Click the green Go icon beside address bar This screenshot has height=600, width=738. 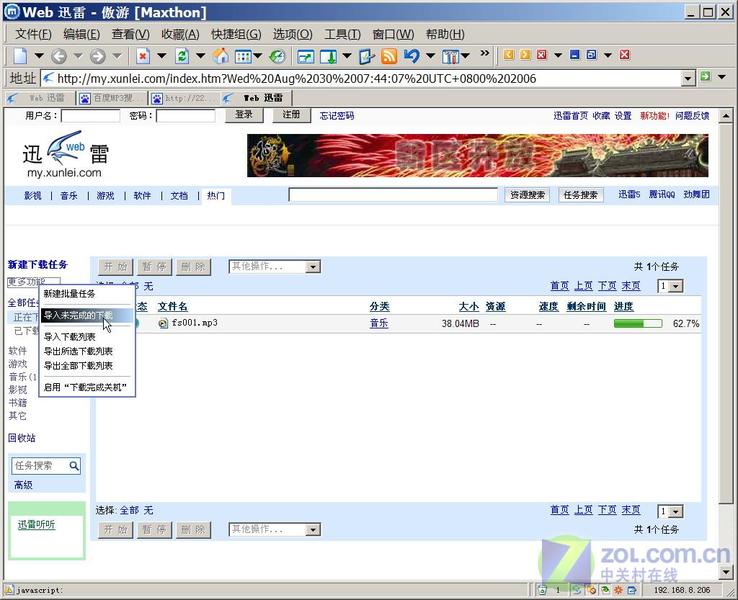tap(705, 76)
